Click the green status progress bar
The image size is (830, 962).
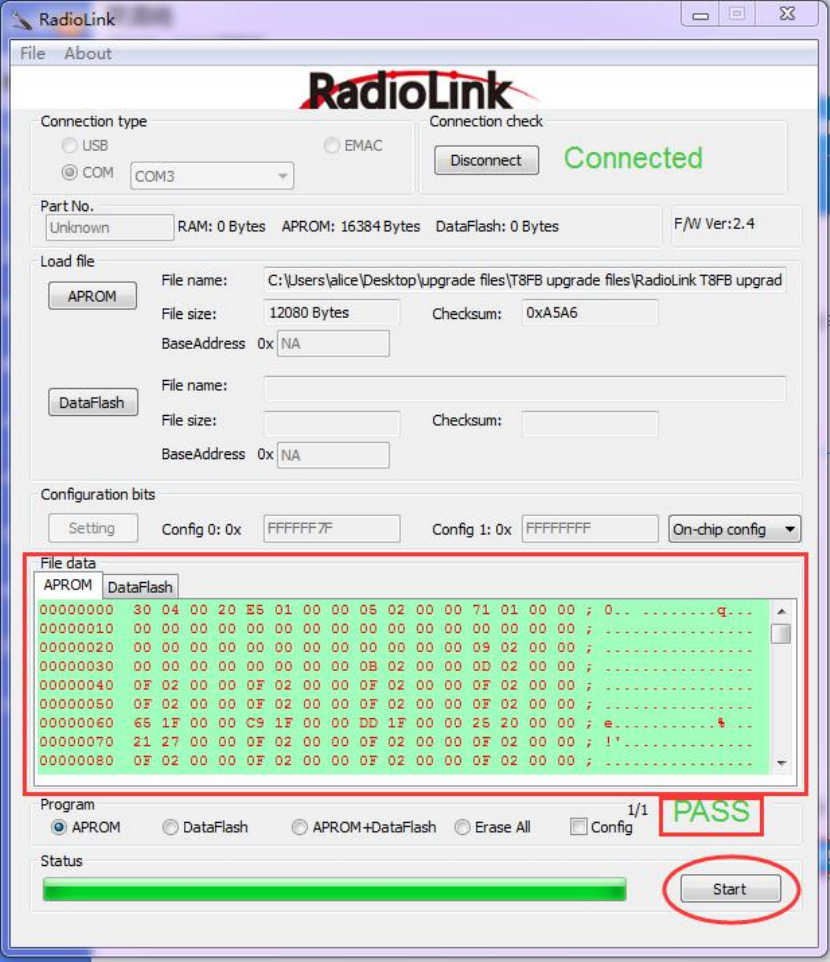coord(334,889)
